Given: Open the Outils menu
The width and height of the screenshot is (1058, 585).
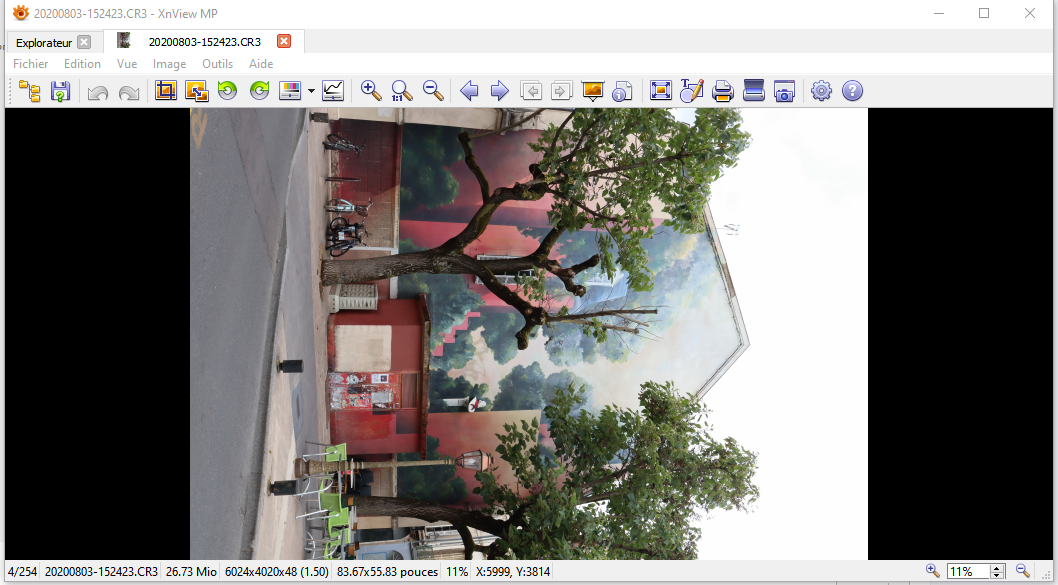Looking at the screenshot, I should (217, 63).
